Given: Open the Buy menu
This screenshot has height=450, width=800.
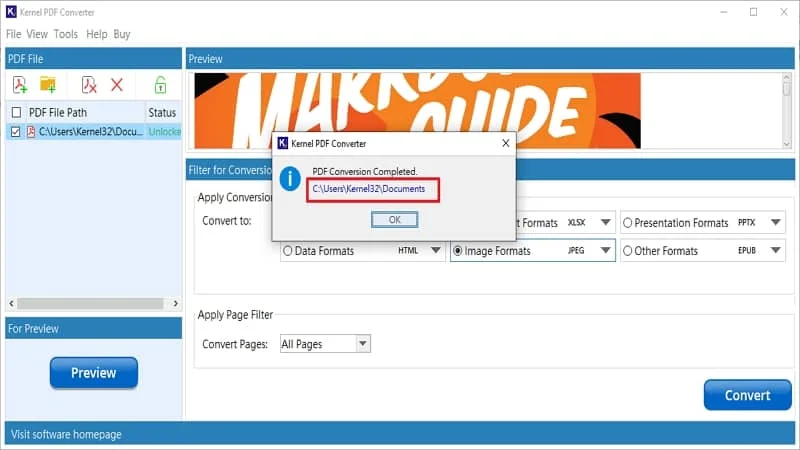Looking at the screenshot, I should coord(122,34).
